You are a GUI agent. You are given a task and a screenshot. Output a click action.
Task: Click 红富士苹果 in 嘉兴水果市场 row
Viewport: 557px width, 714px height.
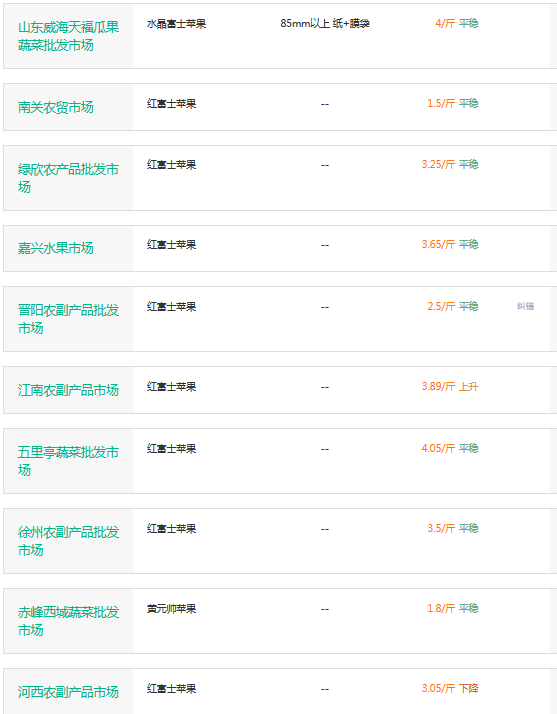click(171, 245)
